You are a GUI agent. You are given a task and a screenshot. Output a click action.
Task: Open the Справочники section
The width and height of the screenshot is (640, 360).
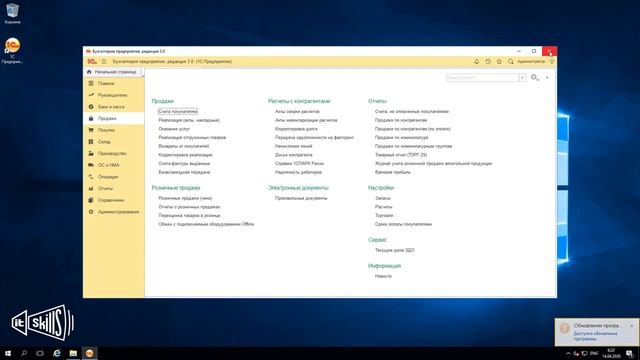[x=113, y=200]
